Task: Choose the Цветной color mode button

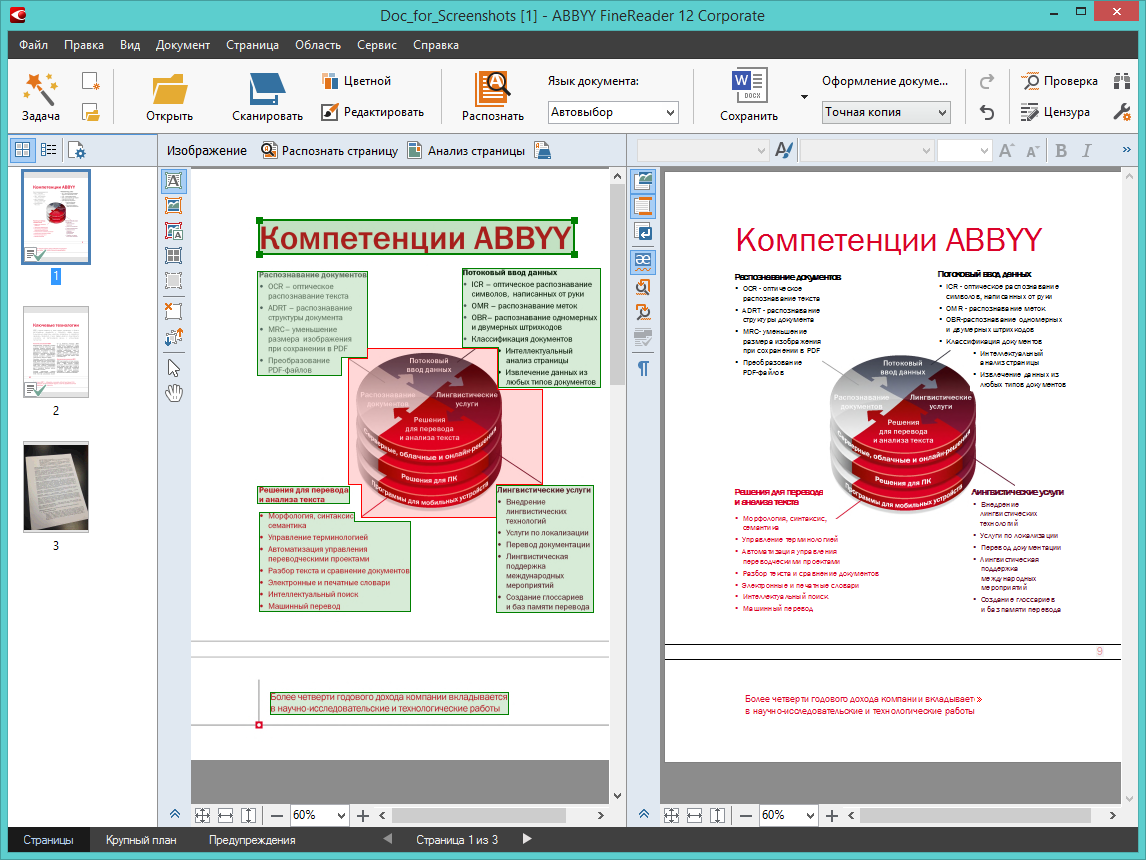Action: coord(357,81)
